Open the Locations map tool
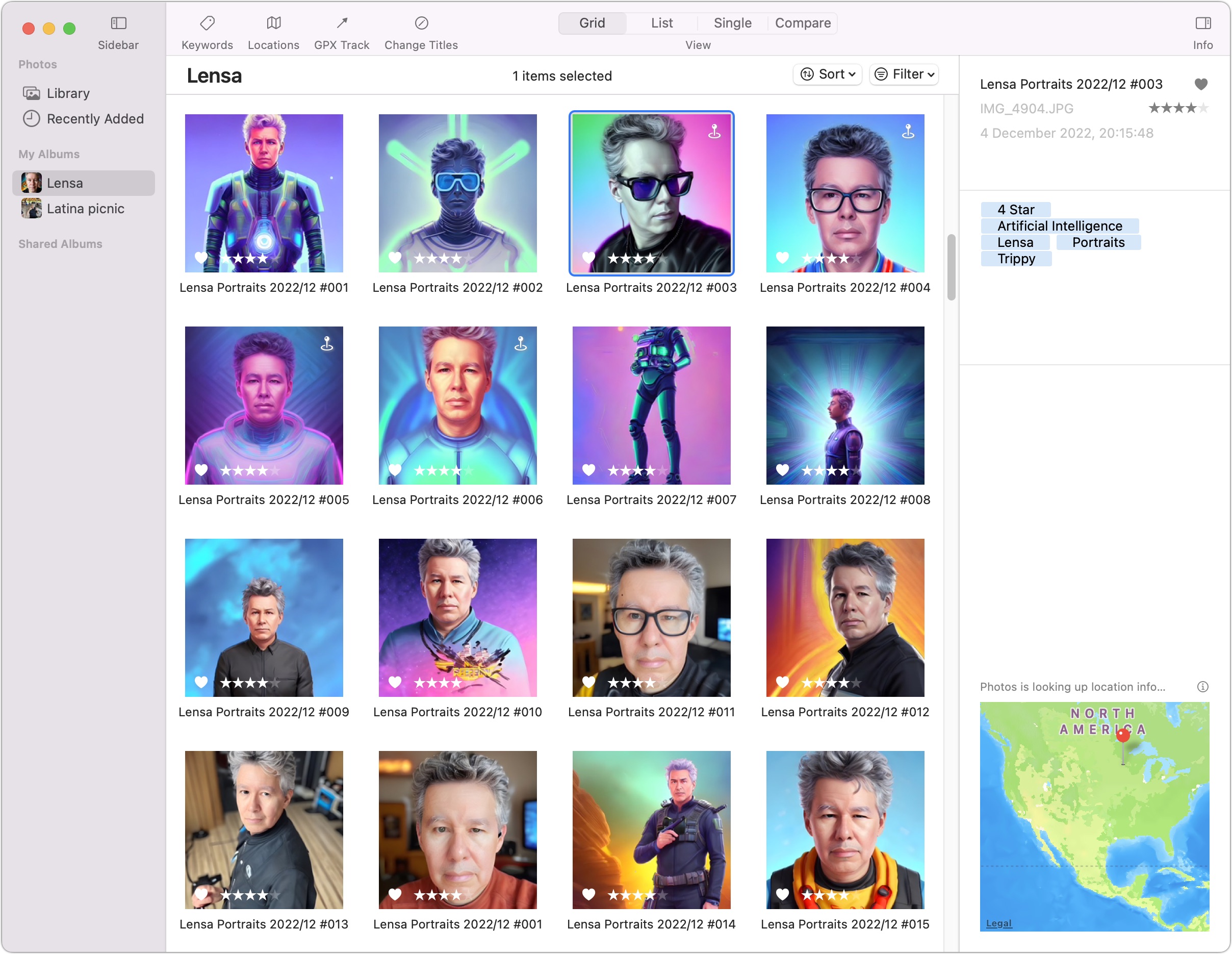This screenshot has height=954, width=1232. click(274, 23)
